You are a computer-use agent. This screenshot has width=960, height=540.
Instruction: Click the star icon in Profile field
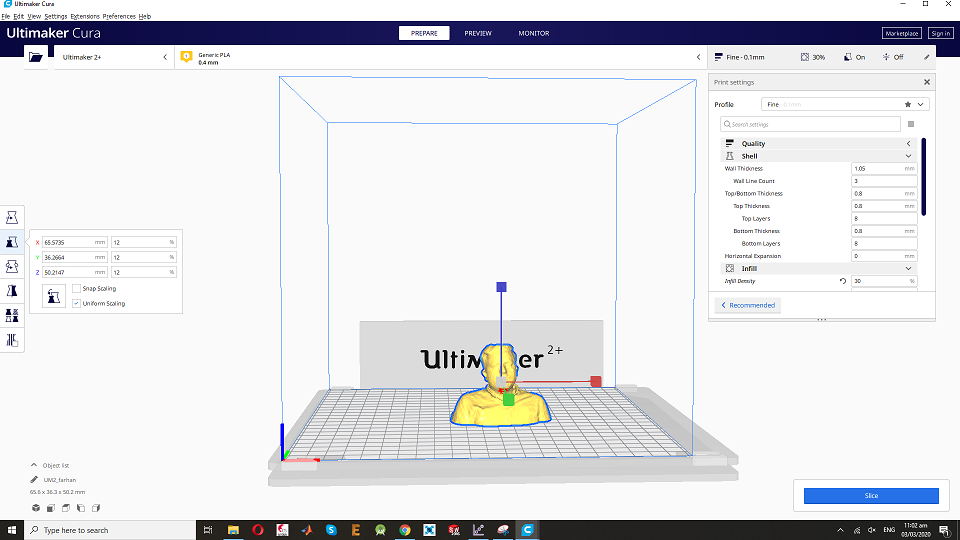click(x=908, y=104)
